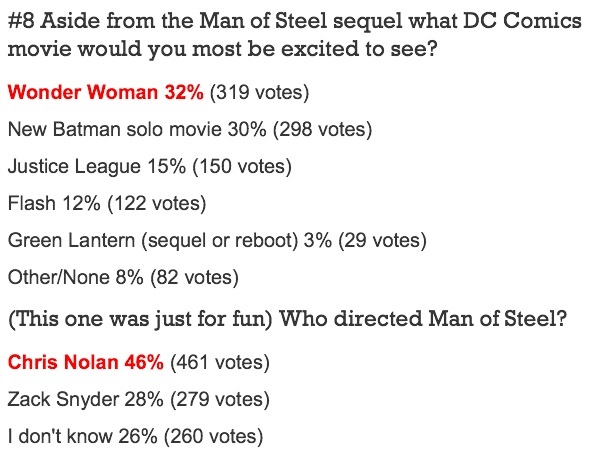Click the (29 votes) count text

(383, 241)
